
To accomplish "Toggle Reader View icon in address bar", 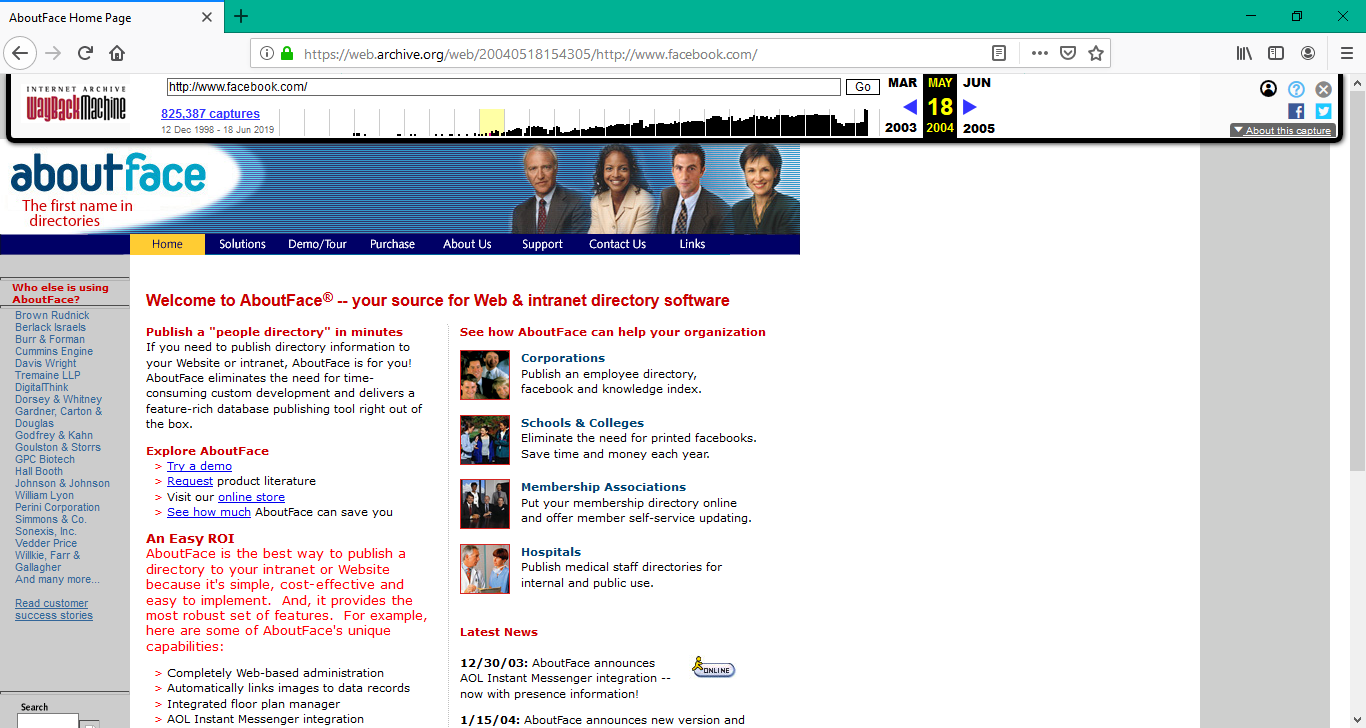I will click(998, 53).
